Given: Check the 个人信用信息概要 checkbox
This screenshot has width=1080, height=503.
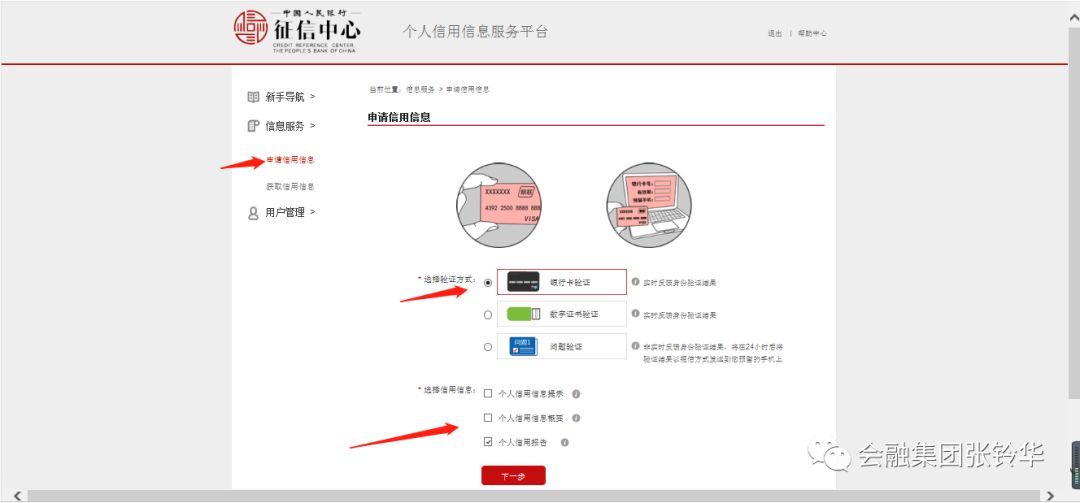Looking at the screenshot, I should (x=488, y=418).
